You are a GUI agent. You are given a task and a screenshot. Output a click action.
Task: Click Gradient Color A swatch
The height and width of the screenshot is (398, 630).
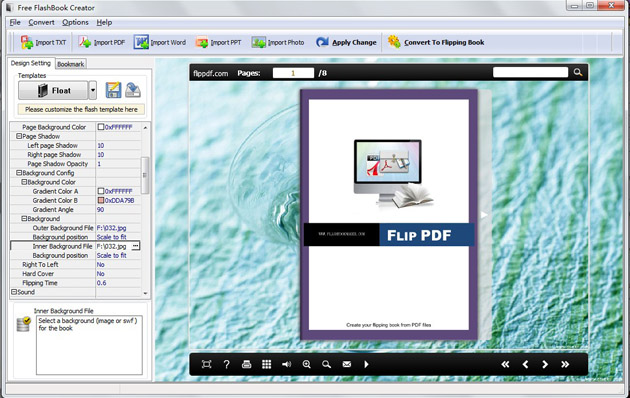101,191
